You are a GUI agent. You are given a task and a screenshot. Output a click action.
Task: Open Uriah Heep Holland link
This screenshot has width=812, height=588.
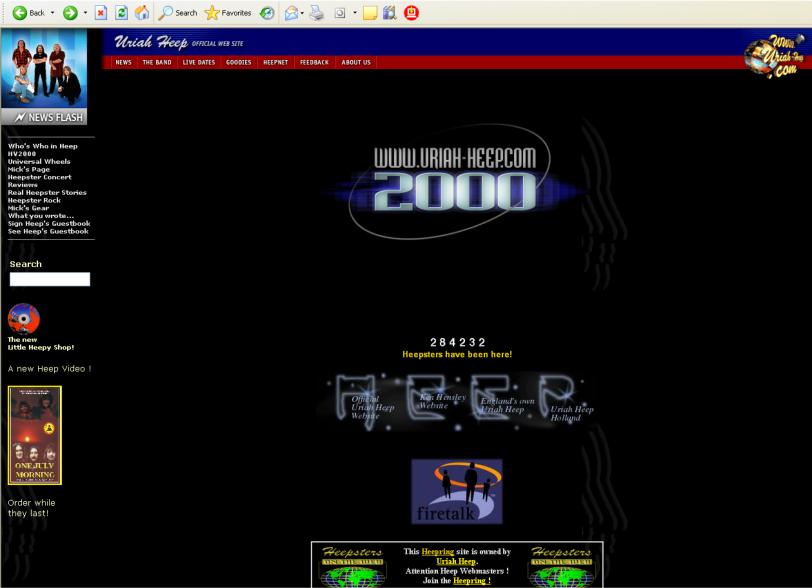572,413
